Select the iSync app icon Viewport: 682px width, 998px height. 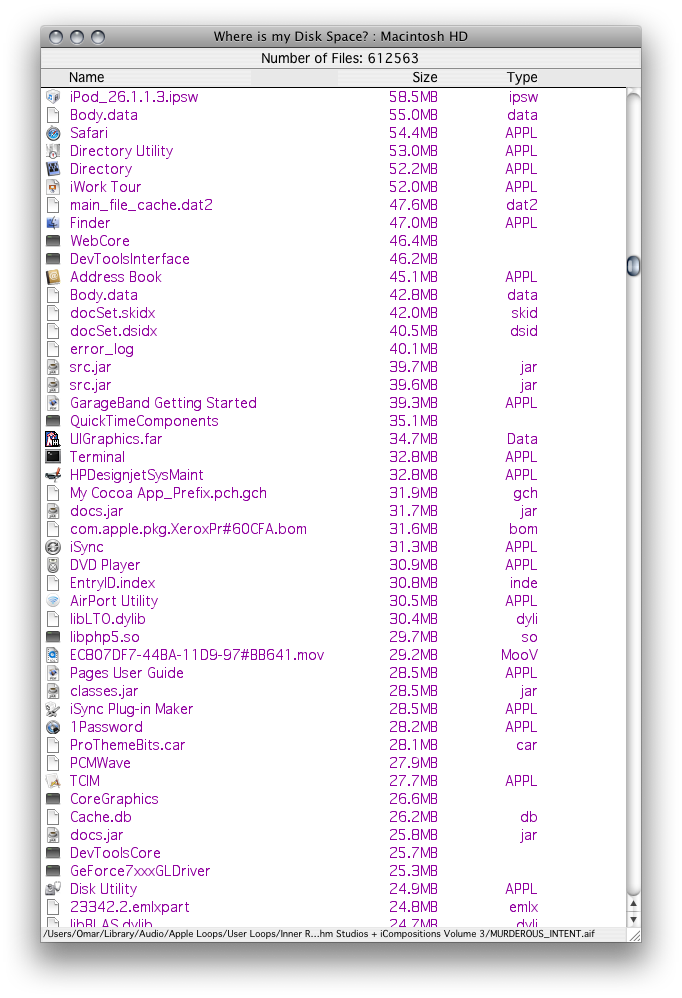(x=53, y=547)
